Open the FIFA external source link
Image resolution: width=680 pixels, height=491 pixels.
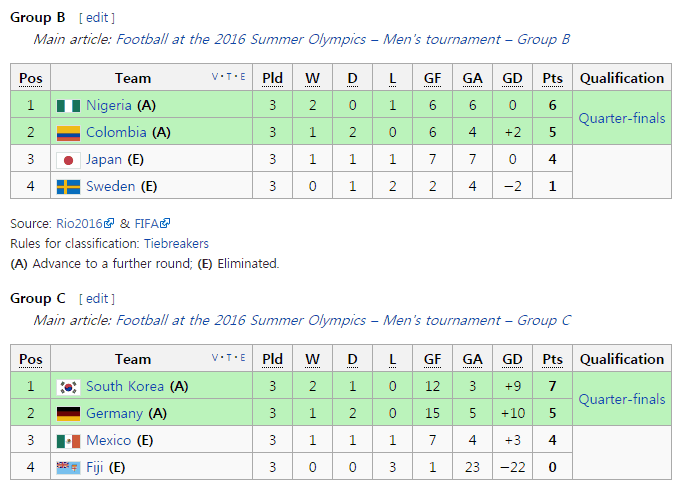[148, 224]
